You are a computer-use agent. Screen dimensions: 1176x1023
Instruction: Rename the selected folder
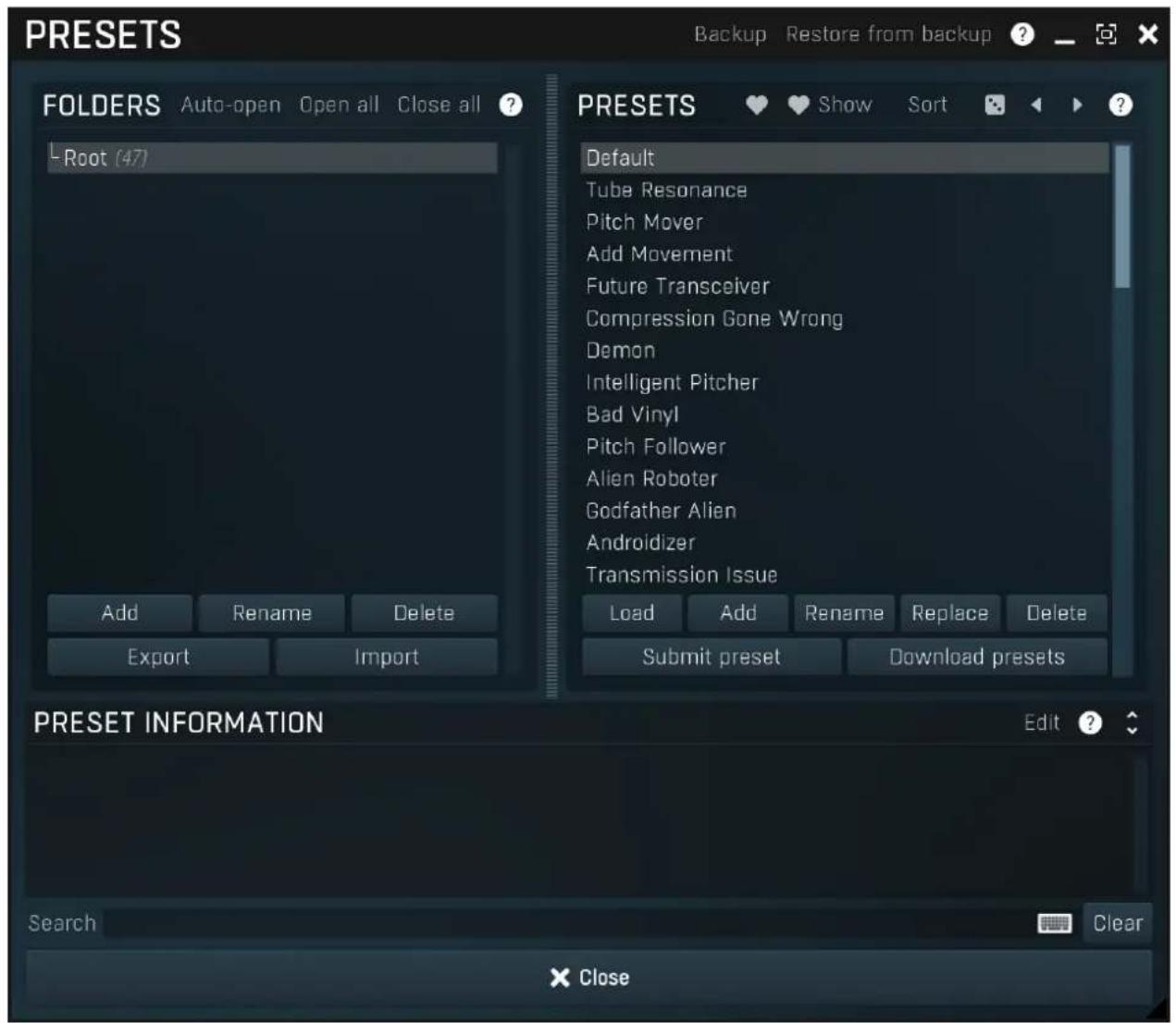click(x=272, y=613)
